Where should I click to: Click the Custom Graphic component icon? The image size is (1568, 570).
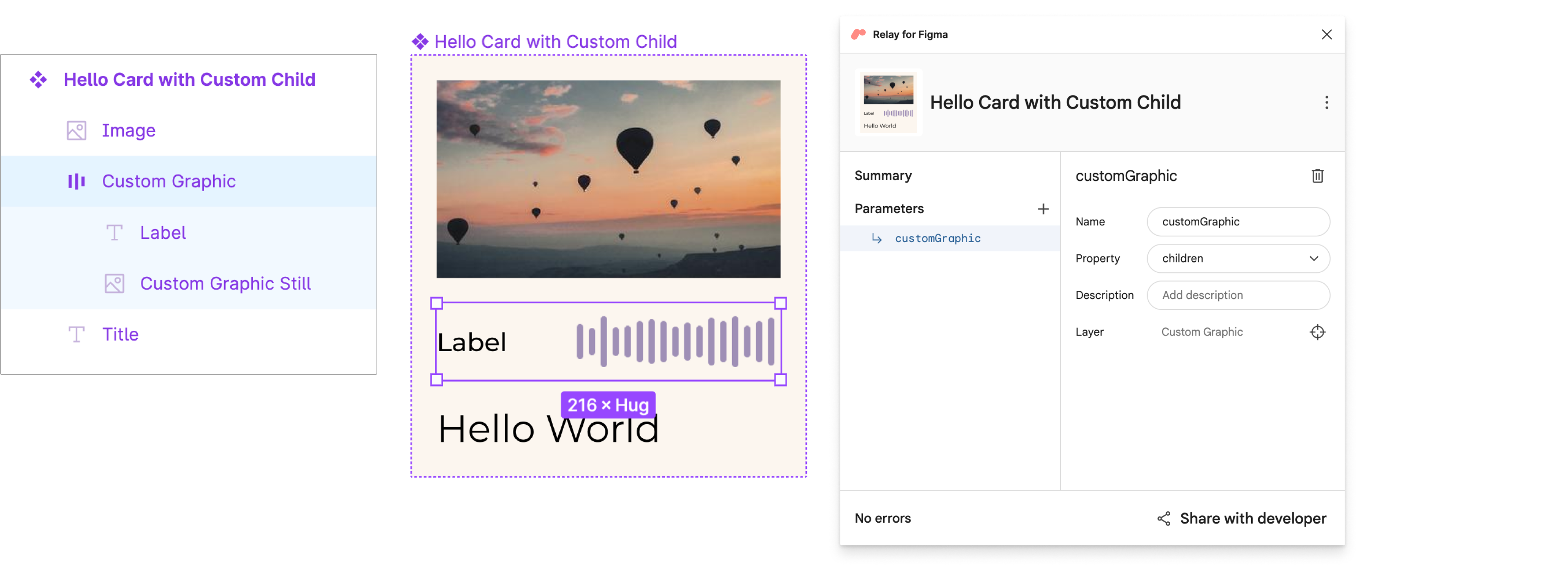pos(75,181)
